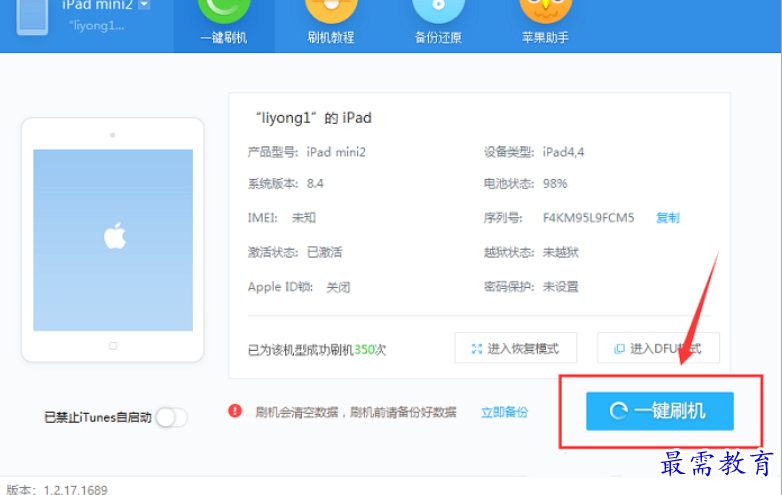Click the 系统版本 8.4 value
Screen dimensions: 782x495
pyautogui.click(x=315, y=184)
